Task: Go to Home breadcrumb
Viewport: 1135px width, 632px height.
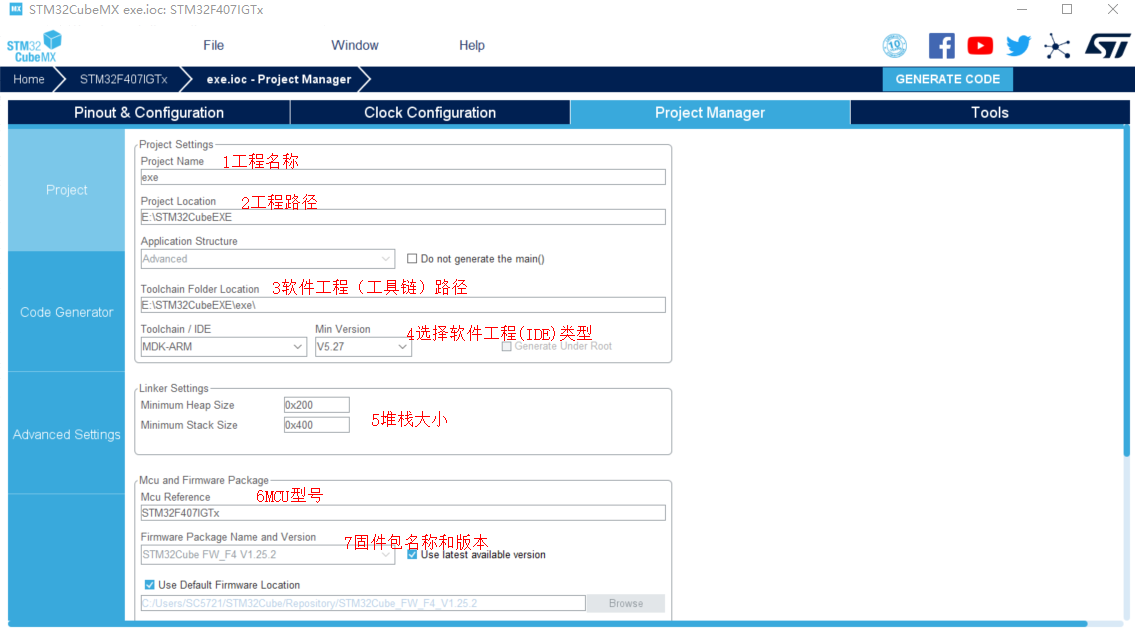Action: (29, 79)
